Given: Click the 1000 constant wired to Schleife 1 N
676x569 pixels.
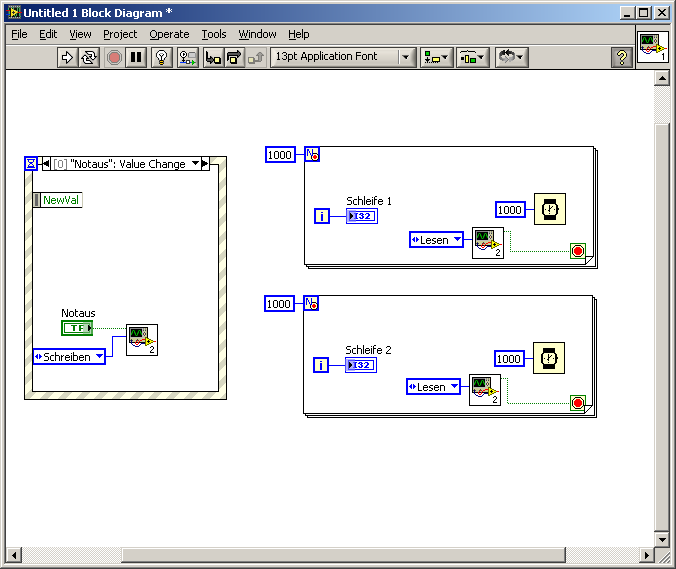Looking at the screenshot, I should (x=280, y=155).
